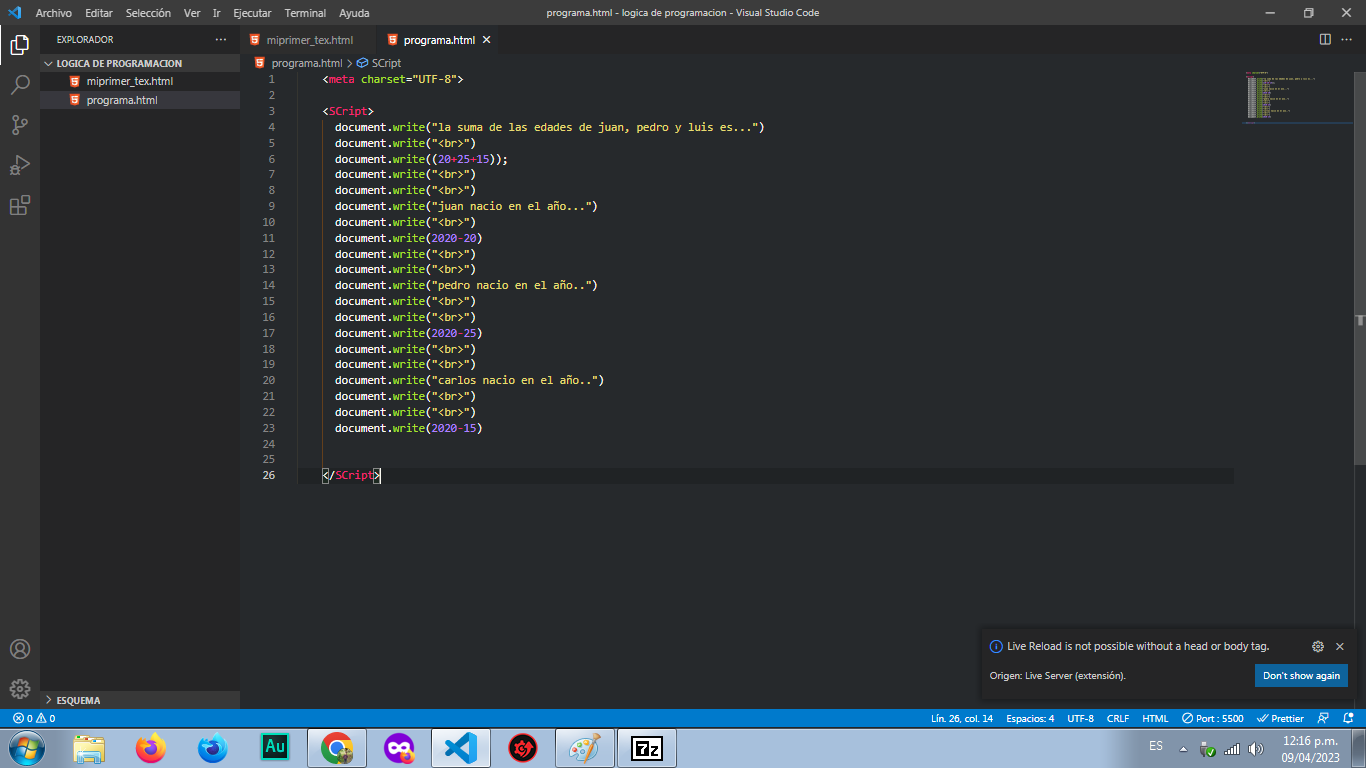The height and width of the screenshot is (768, 1366).
Task: Open the Archivo menu
Action: (54, 13)
